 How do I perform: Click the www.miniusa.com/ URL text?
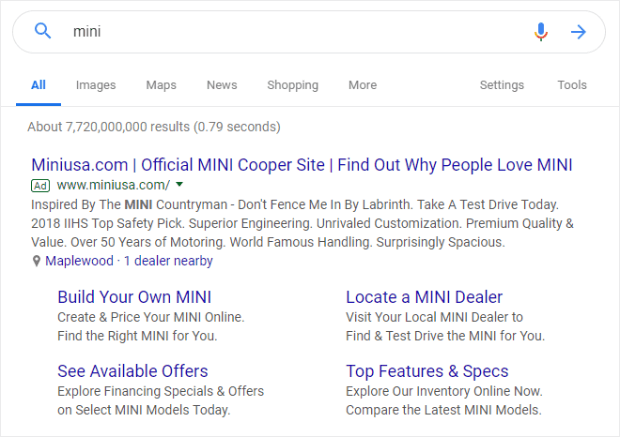pos(113,185)
